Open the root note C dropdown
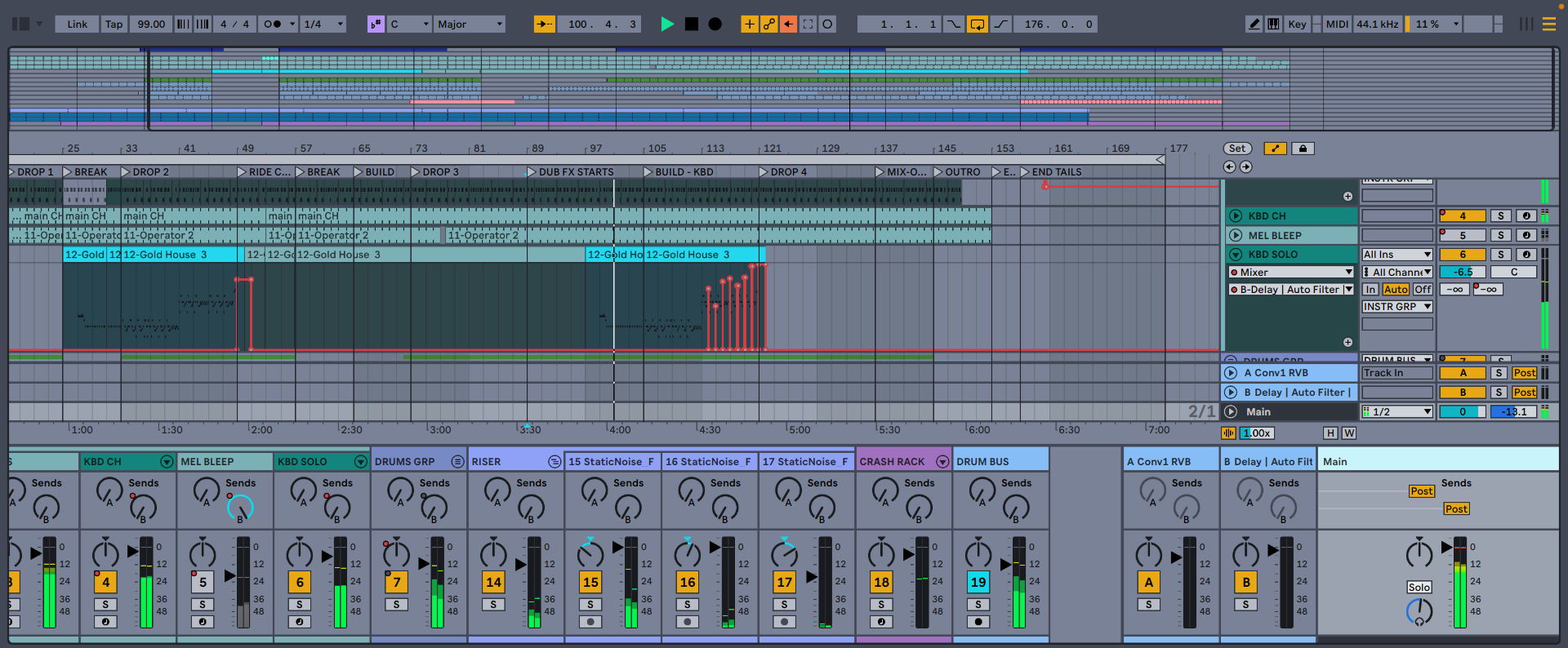 [x=409, y=24]
